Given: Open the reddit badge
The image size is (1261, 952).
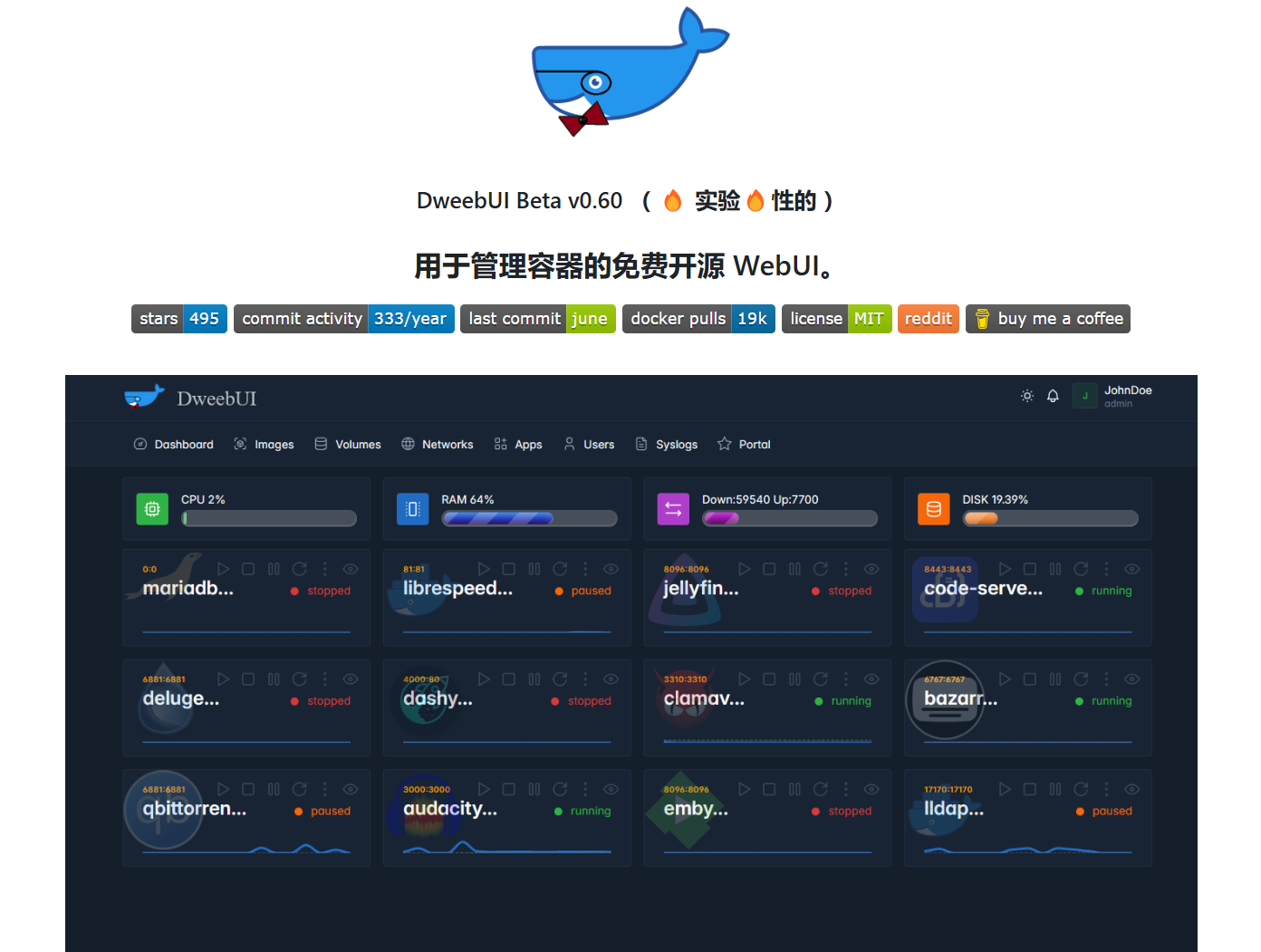Looking at the screenshot, I should (929, 319).
